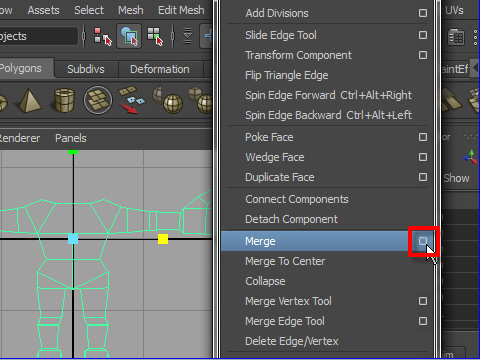
Task: Choose Merge To Center
Action: pos(285,261)
